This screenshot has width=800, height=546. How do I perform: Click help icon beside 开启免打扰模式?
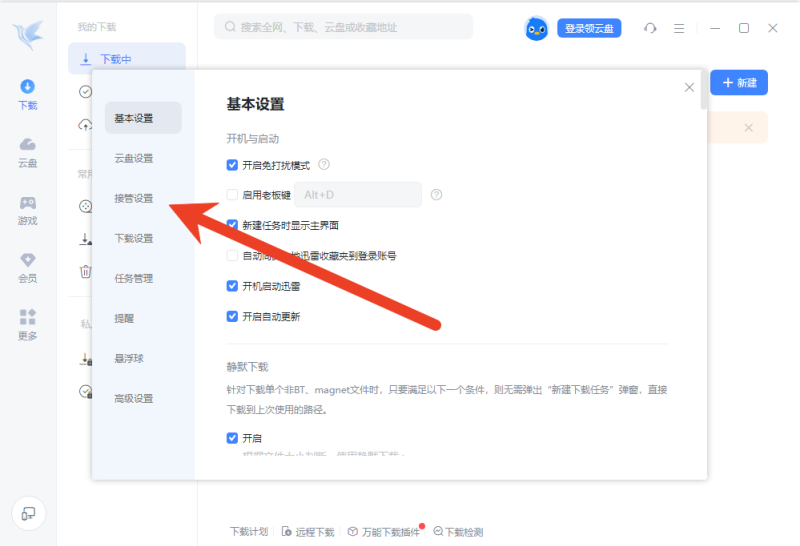point(324,164)
